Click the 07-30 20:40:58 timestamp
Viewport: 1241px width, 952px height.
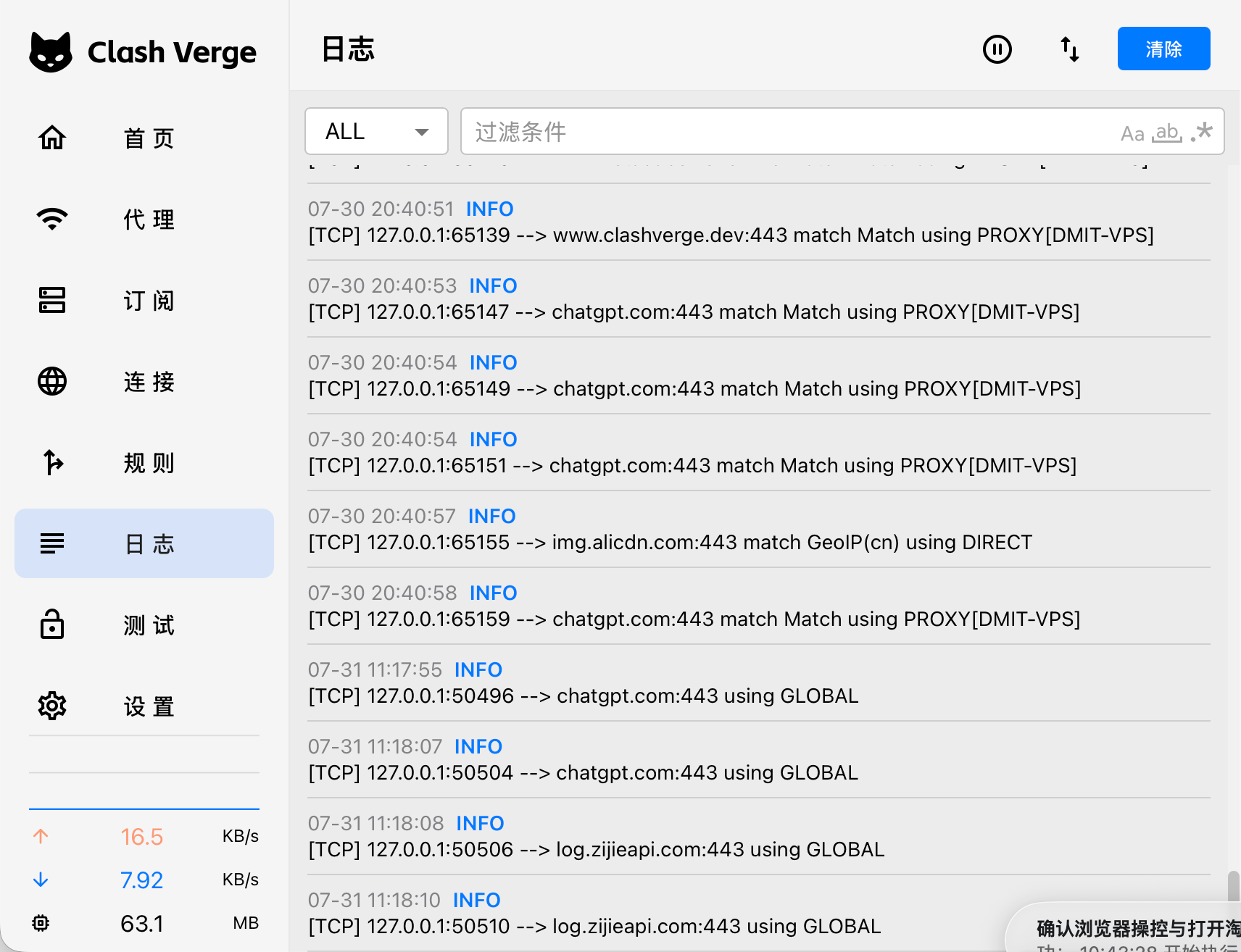(x=383, y=593)
